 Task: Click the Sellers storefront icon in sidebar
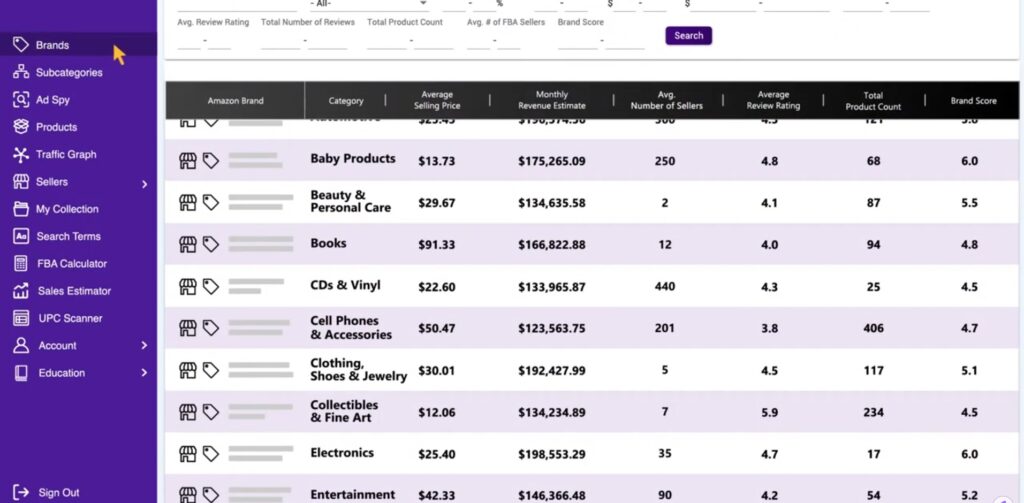[21, 182]
